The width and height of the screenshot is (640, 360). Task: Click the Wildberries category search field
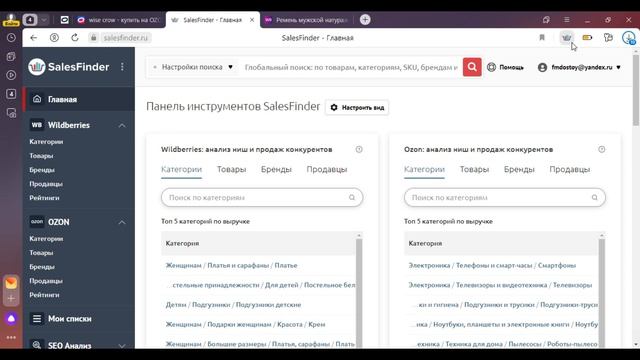pyautogui.click(x=262, y=198)
